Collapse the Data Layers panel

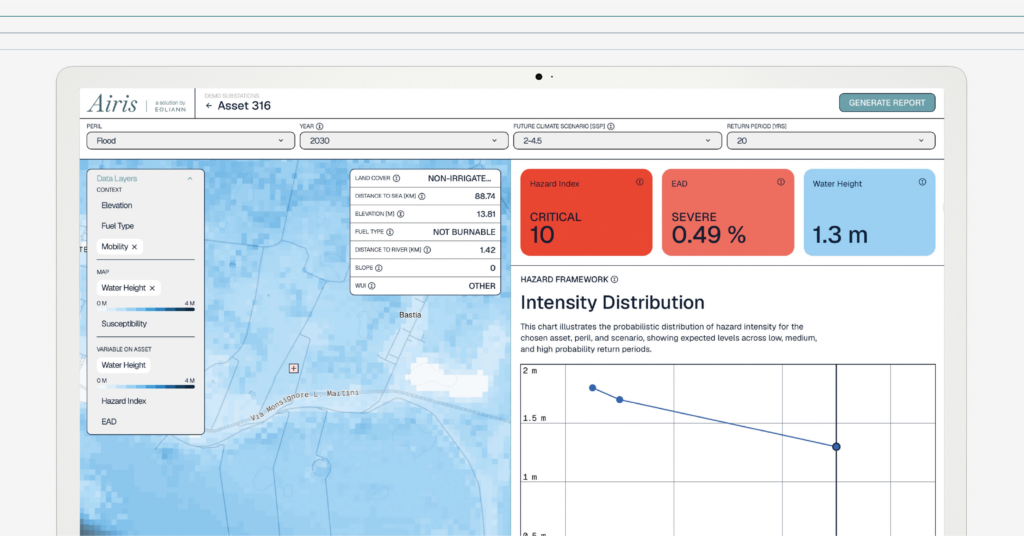(190, 178)
